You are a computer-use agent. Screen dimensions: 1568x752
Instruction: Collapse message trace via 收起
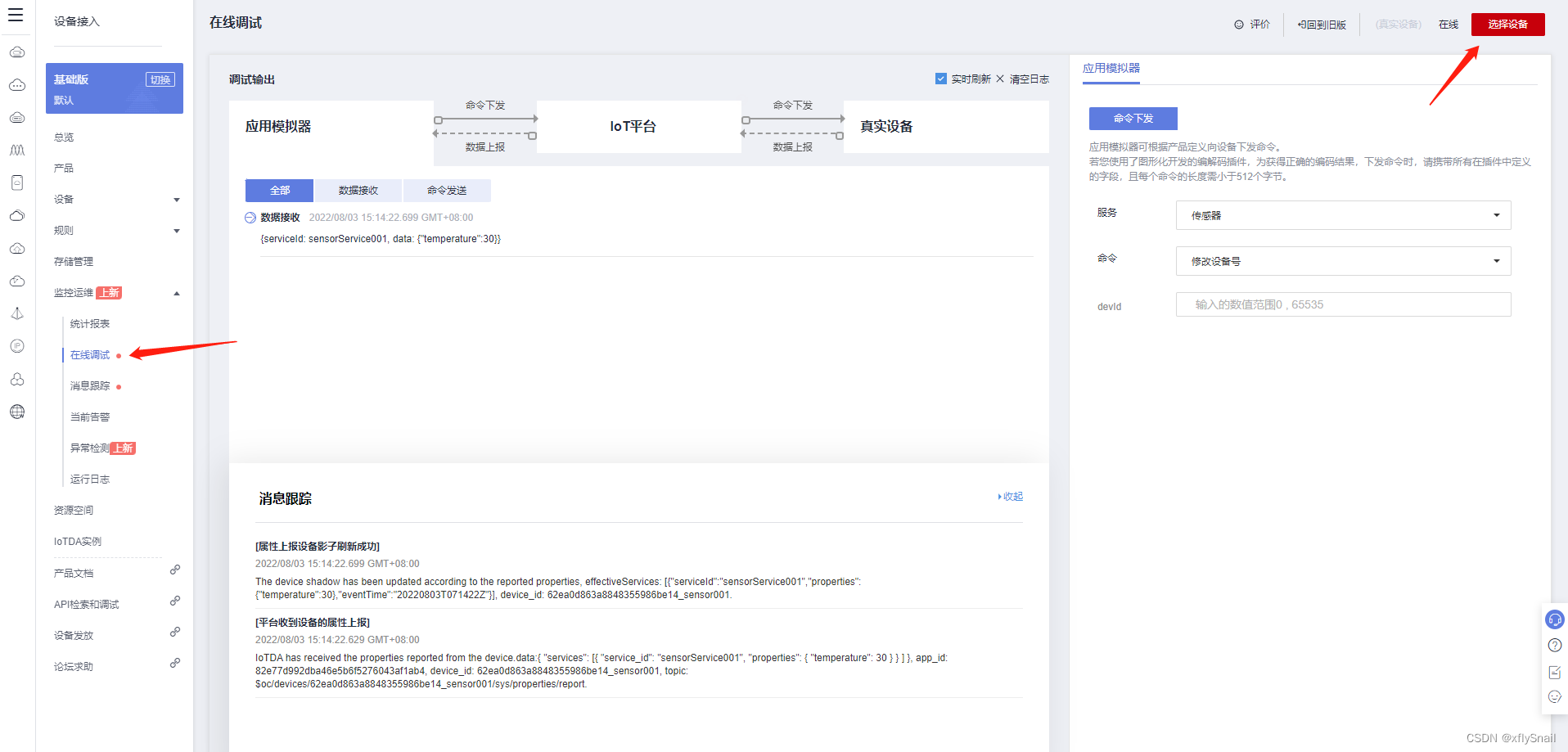point(1011,497)
